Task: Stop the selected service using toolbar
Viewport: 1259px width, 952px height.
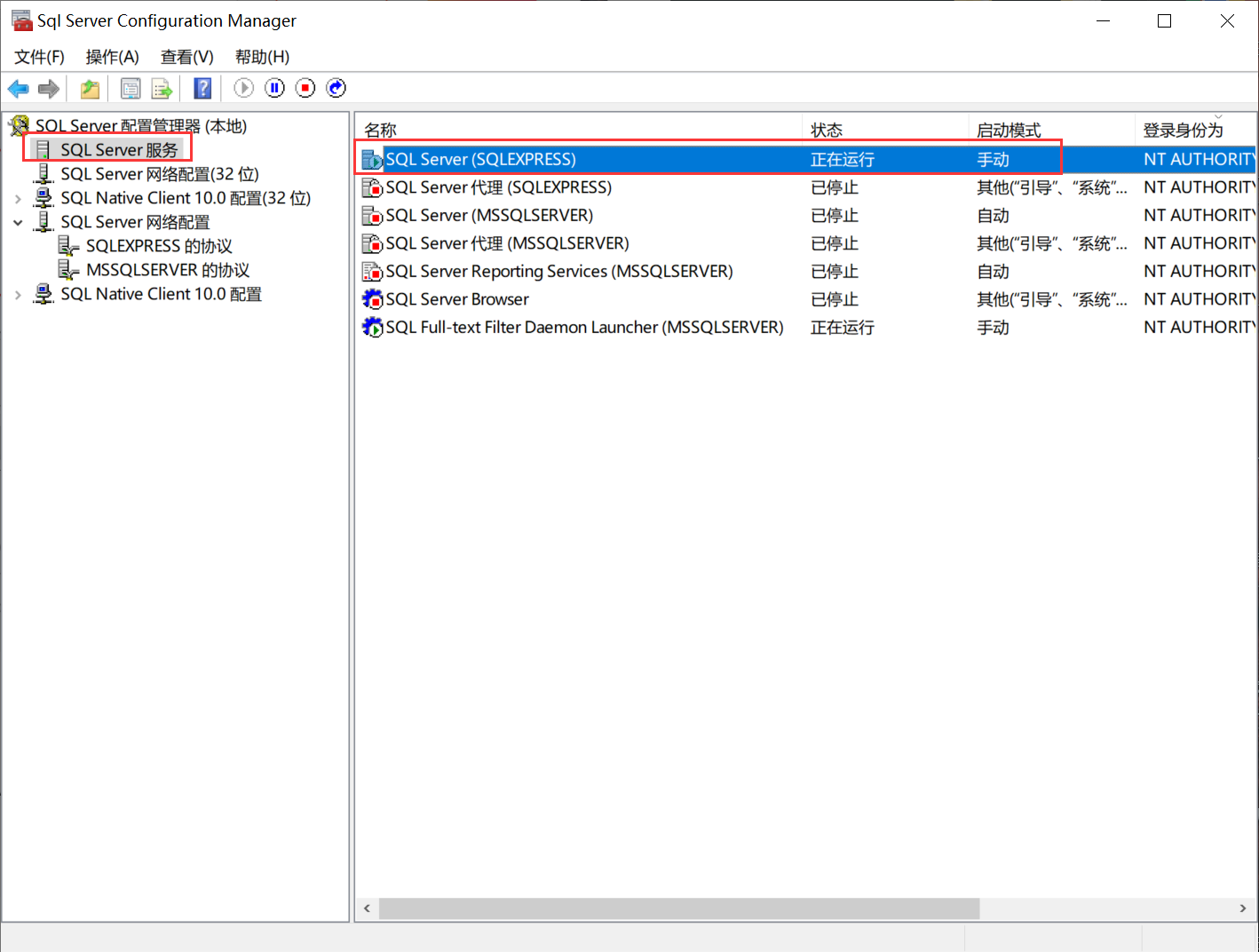Action: (305, 87)
